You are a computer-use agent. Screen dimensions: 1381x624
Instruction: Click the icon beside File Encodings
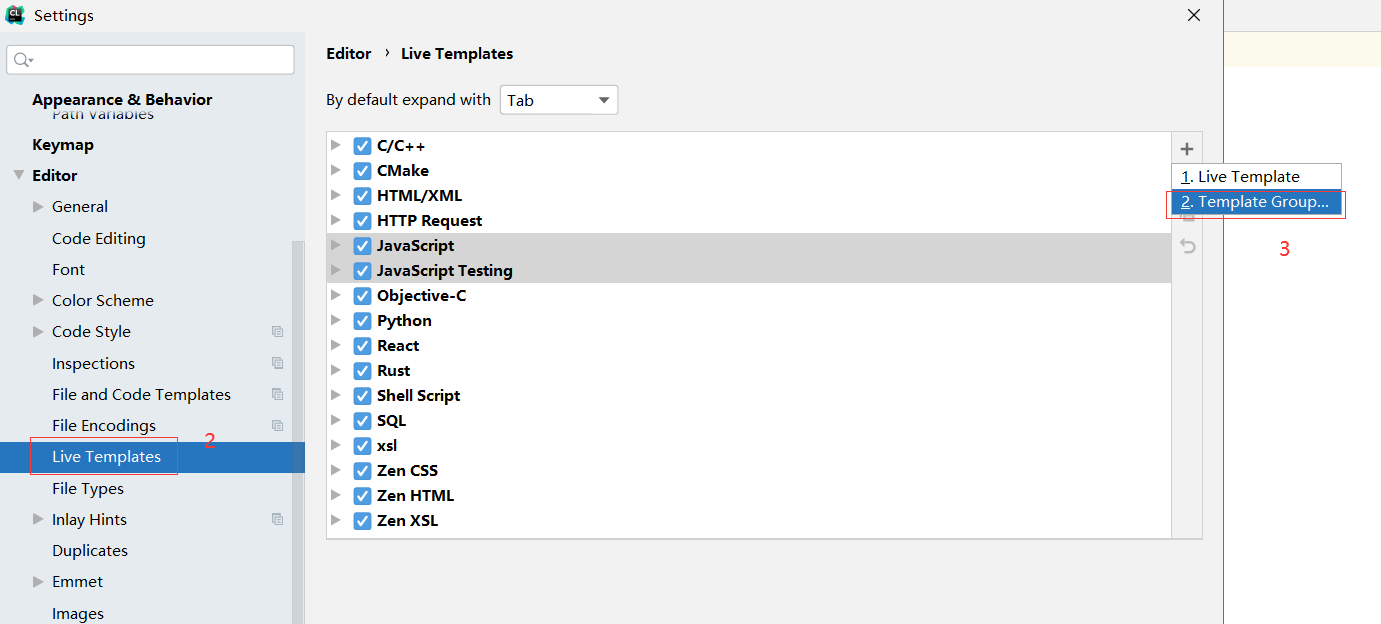coord(277,425)
